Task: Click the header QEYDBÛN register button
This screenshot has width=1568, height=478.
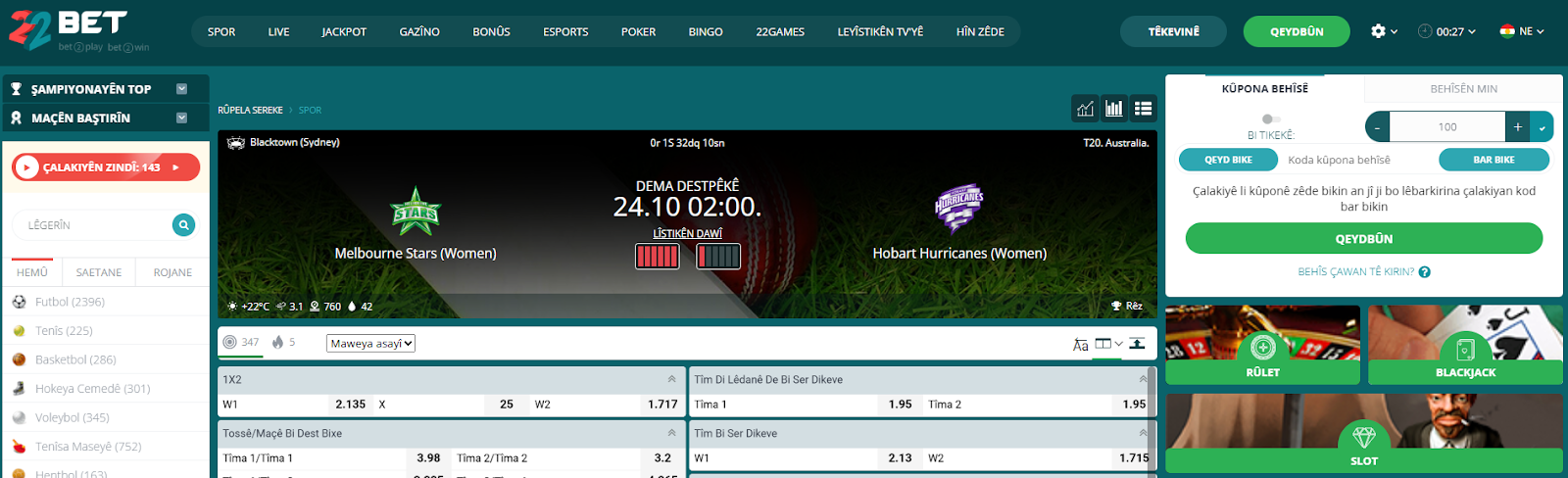Action: click(1297, 31)
